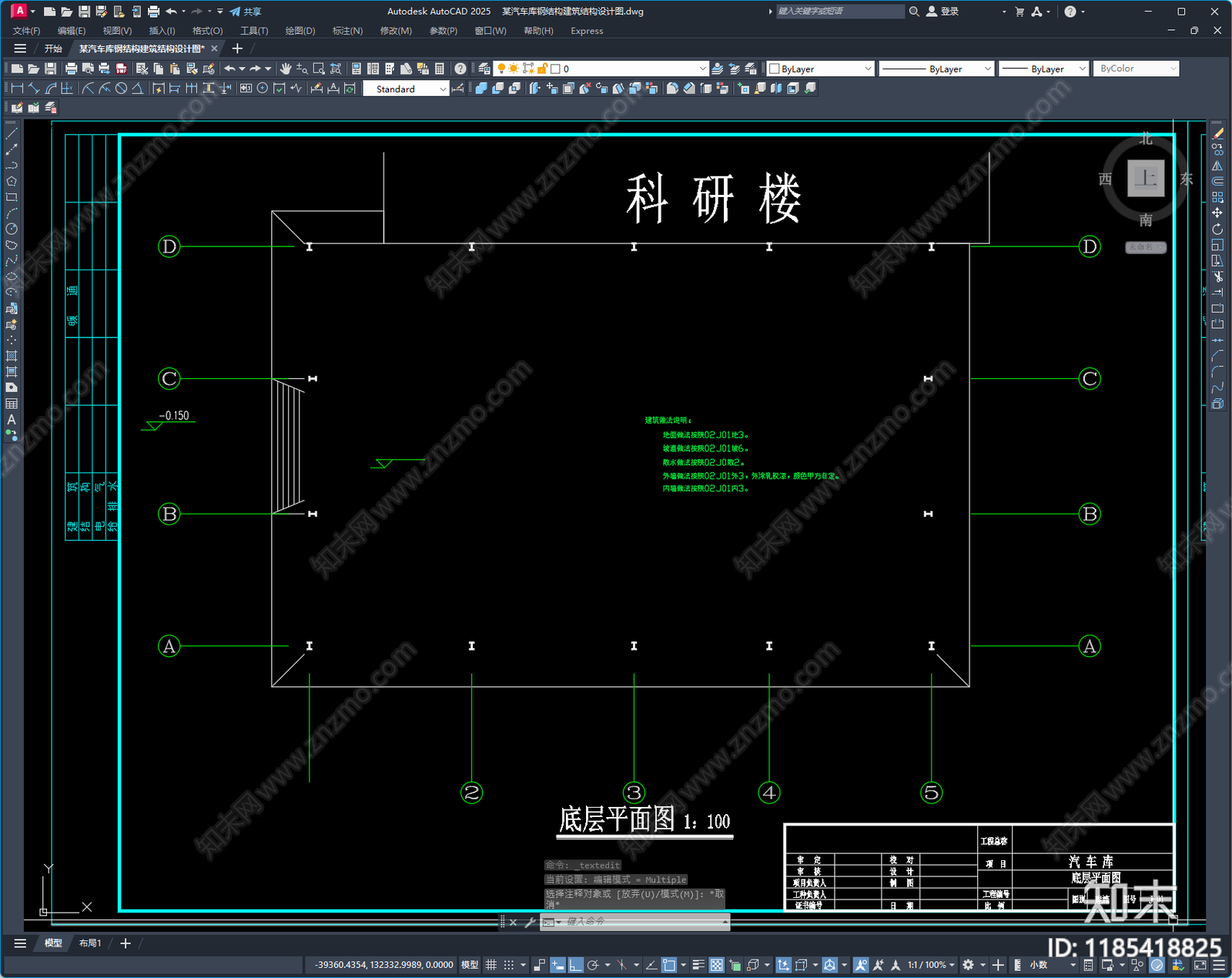The image size is (1232, 978).
Task: Open the ByLayer linetype dropdown
Action: (x=936, y=69)
